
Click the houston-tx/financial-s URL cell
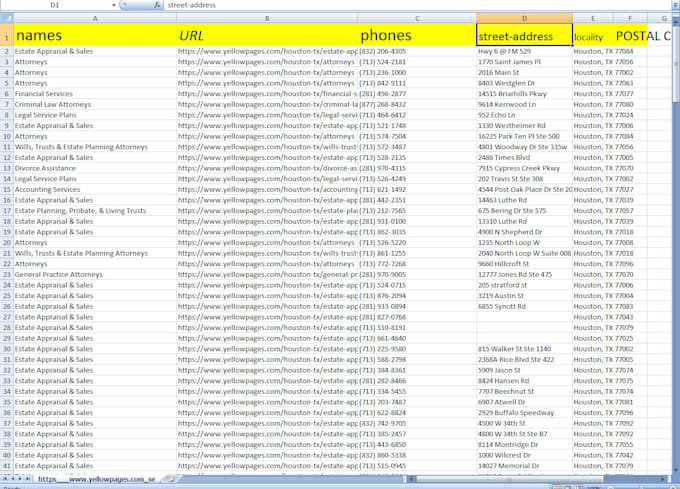(x=267, y=94)
